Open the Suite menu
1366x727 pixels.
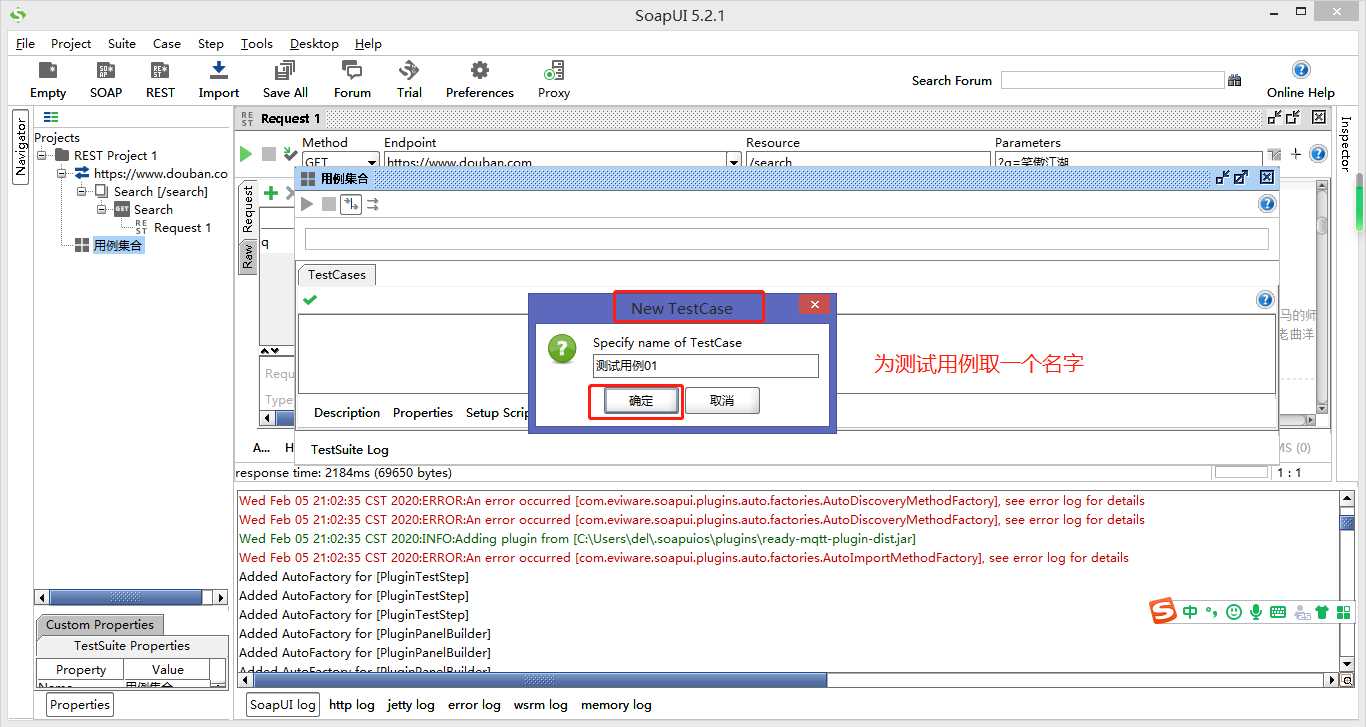tap(122, 43)
